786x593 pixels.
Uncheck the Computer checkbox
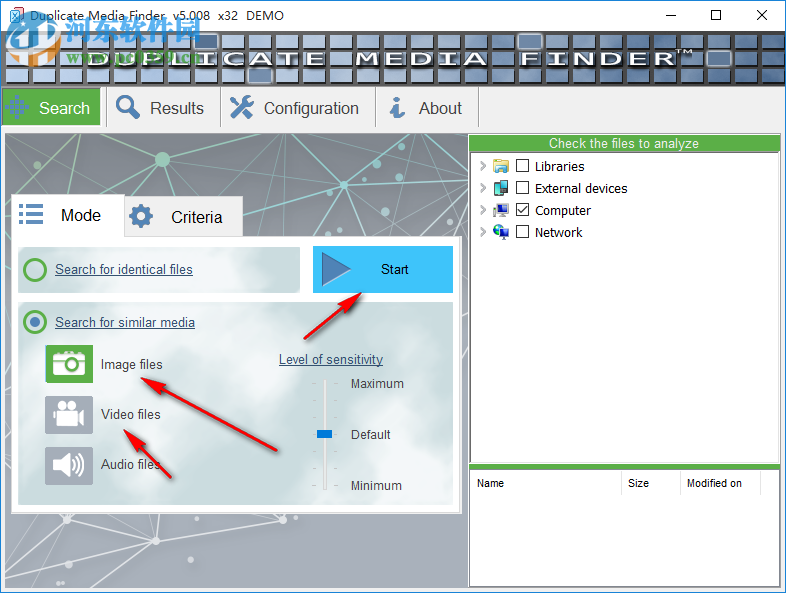click(x=522, y=210)
